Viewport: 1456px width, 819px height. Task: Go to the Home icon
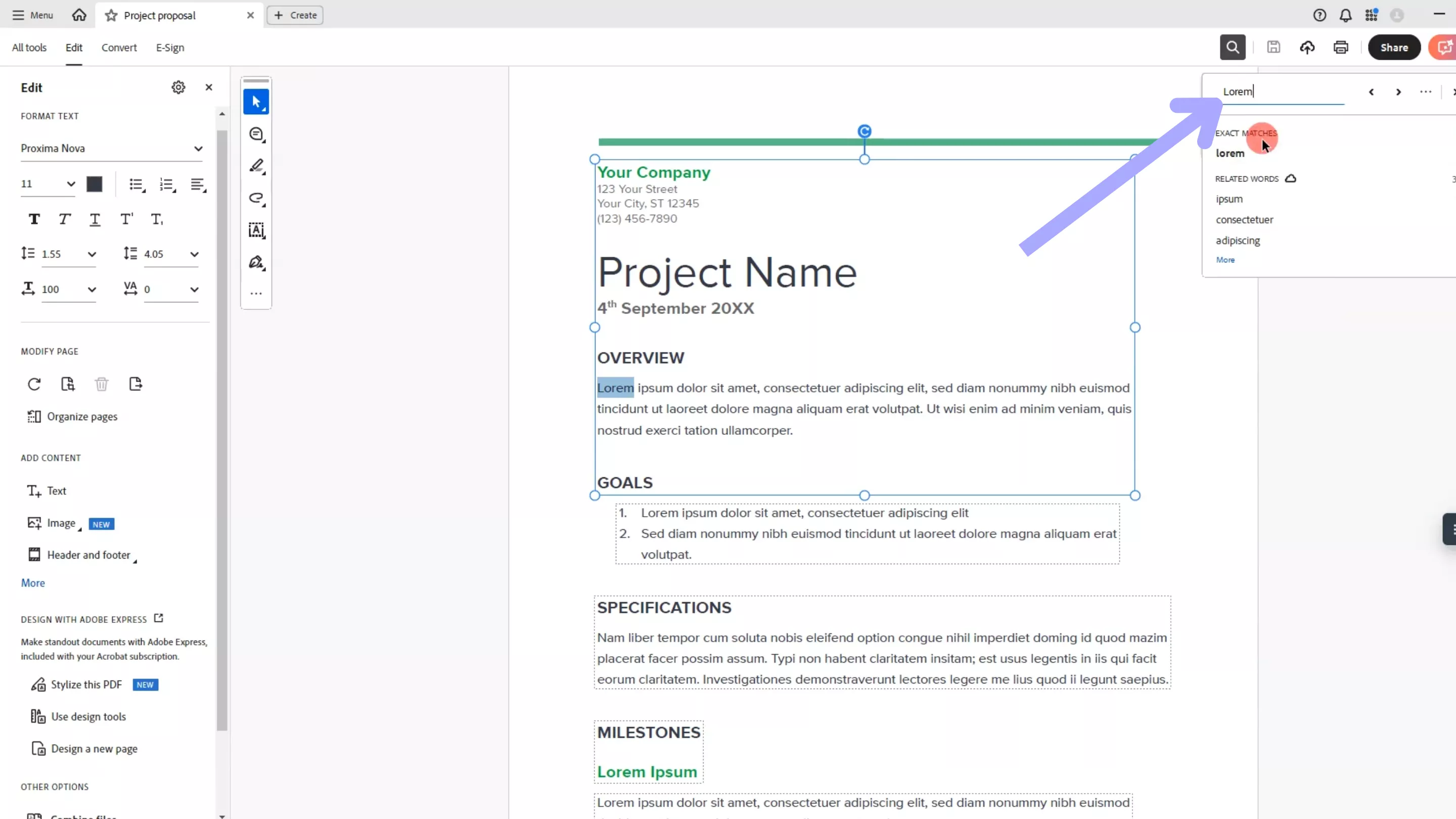coord(79,15)
